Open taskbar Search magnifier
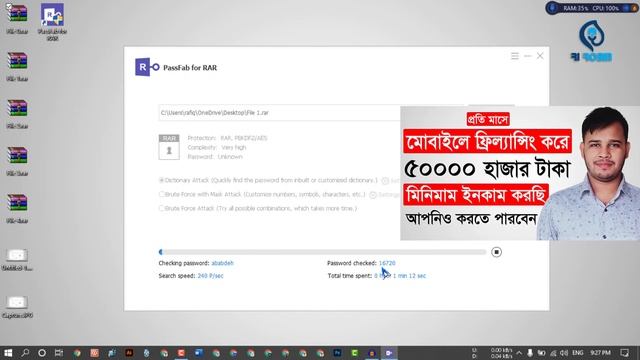 (x=25, y=353)
